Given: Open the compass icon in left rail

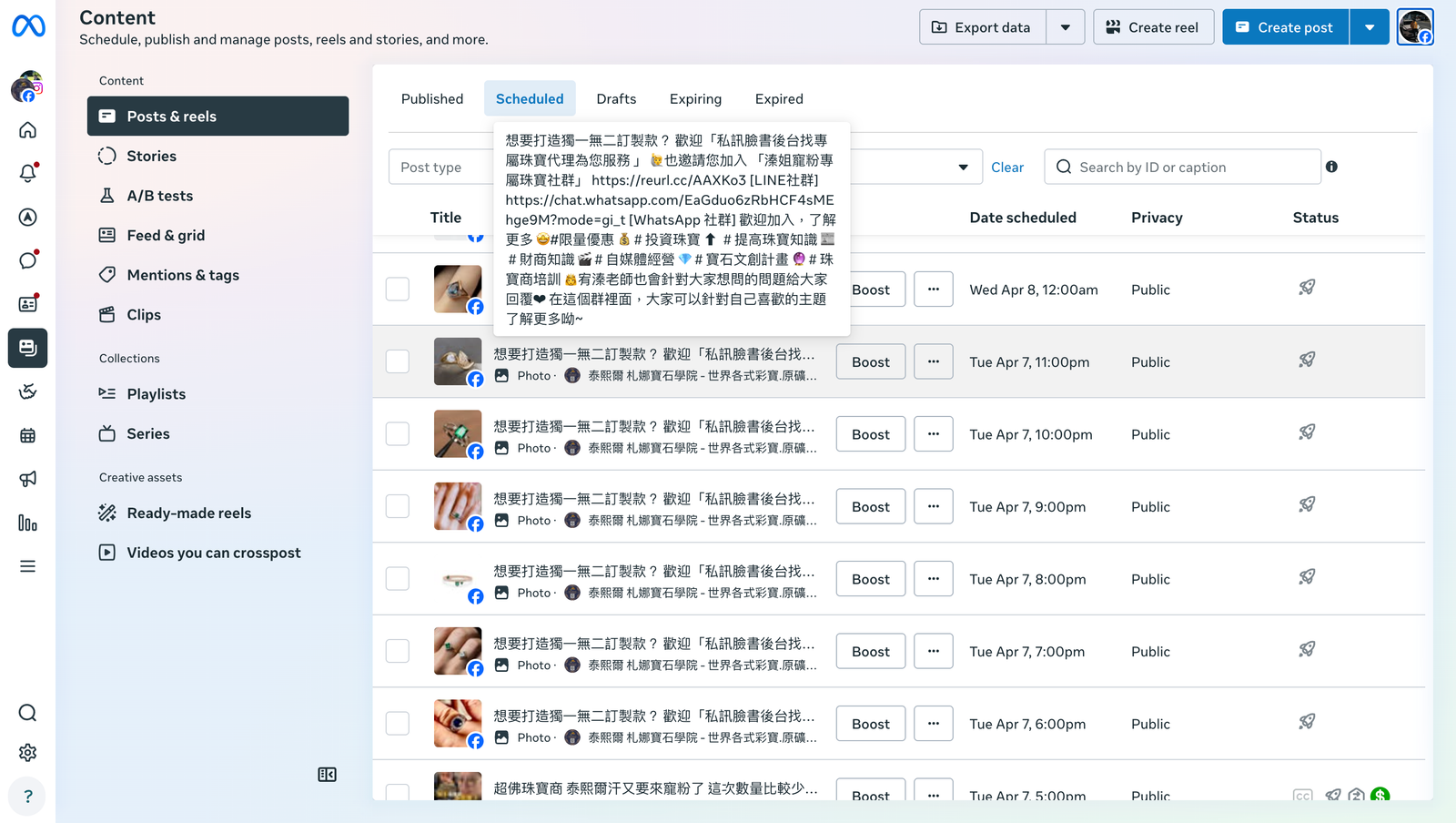Looking at the screenshot, I should pyautogui.click(x=28, y=217).
